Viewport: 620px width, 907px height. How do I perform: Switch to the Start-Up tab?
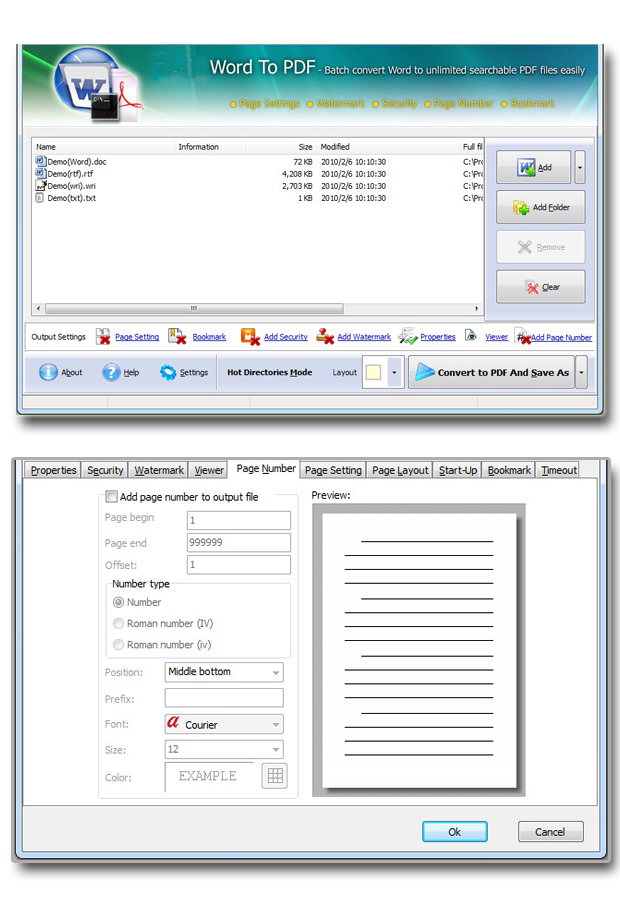457,470
